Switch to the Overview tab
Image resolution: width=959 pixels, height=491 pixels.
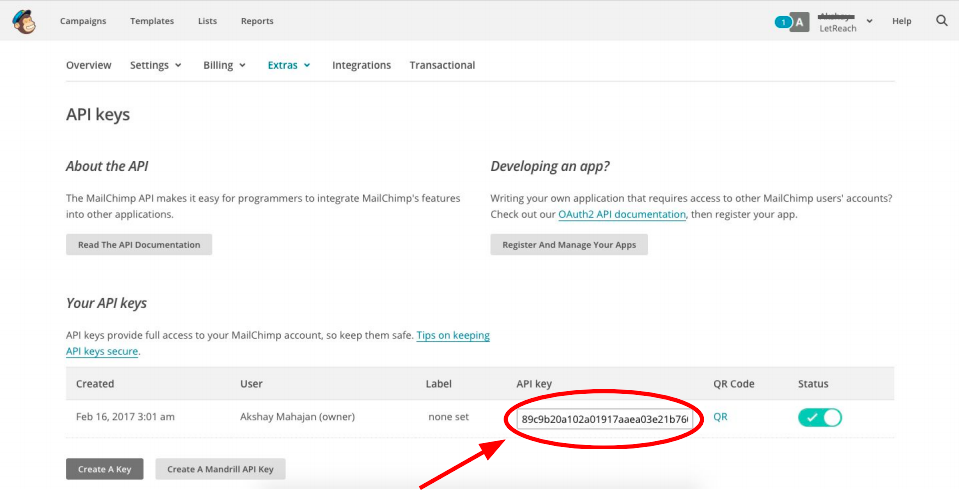[89, 65]
